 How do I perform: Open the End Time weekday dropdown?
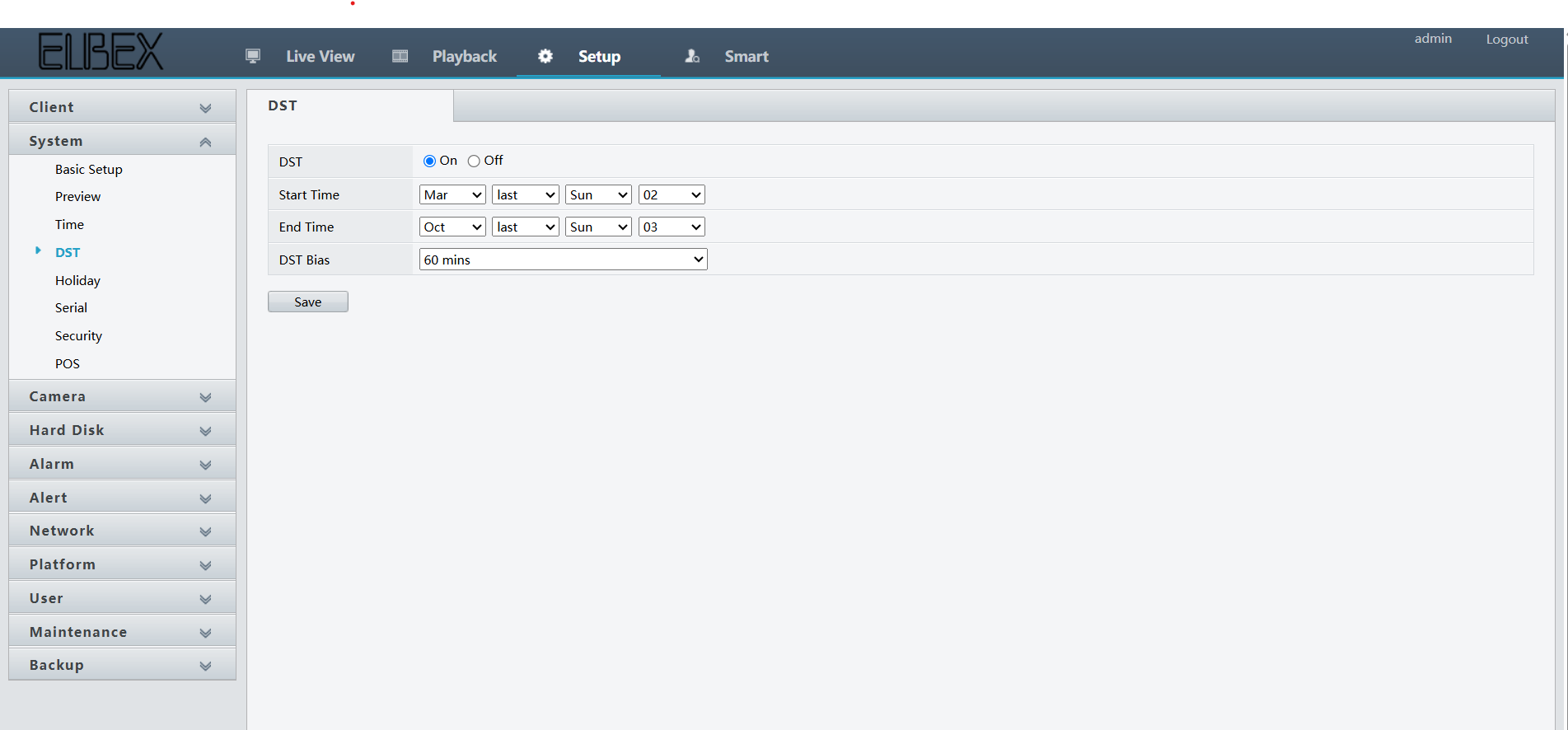(x=598, y=227)
